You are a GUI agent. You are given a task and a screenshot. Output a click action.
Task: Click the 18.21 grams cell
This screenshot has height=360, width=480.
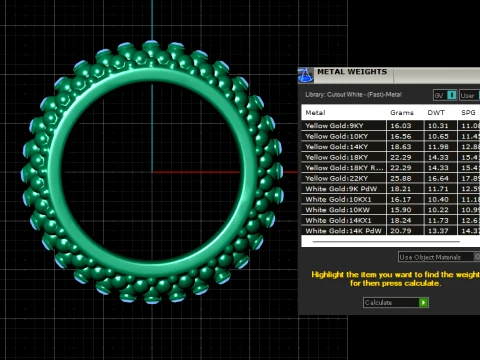pyautogui.click(x=405, y=189)
